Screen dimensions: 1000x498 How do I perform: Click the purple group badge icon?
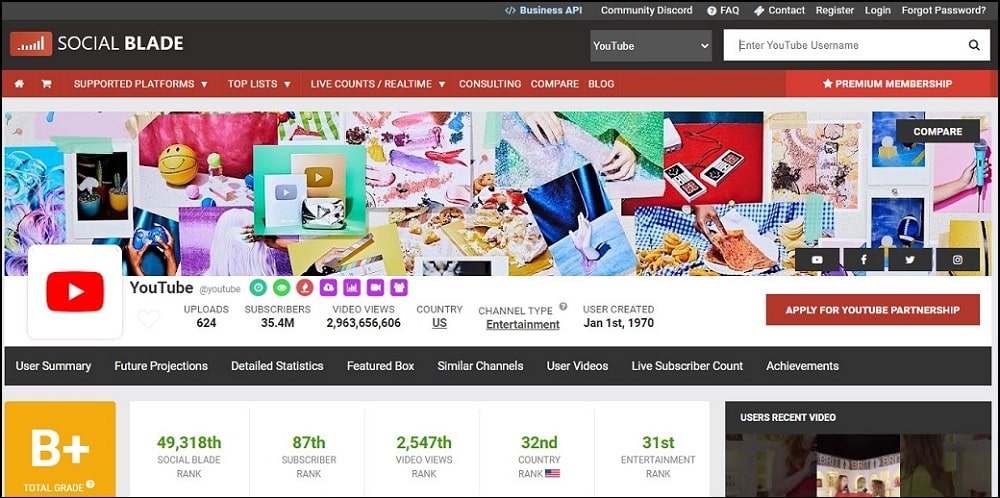399,288
